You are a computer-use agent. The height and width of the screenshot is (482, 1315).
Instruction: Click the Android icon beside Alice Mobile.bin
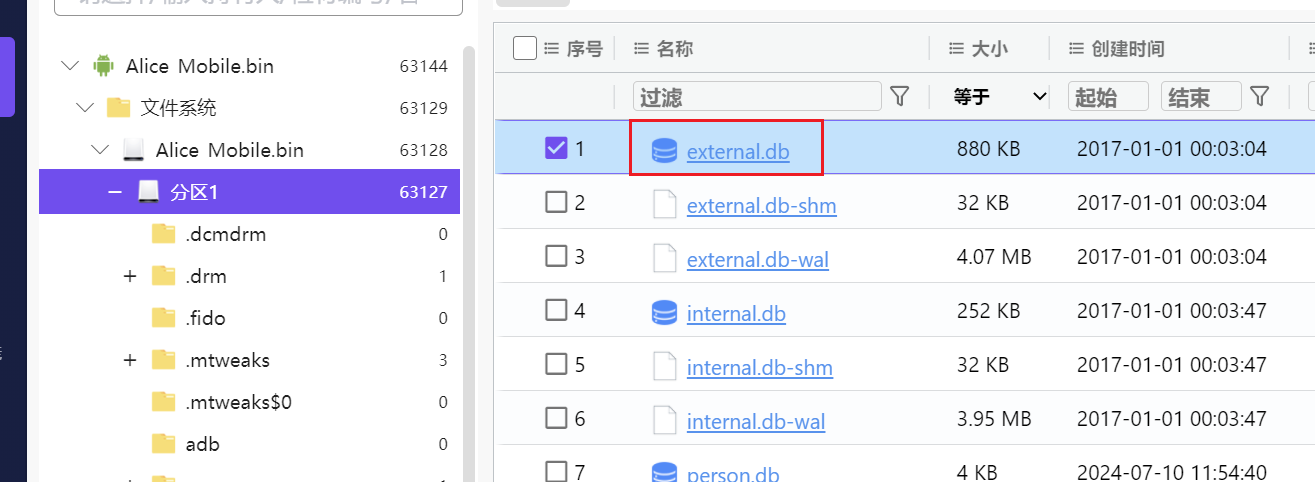pyautogui.click(x=102, y=66)
